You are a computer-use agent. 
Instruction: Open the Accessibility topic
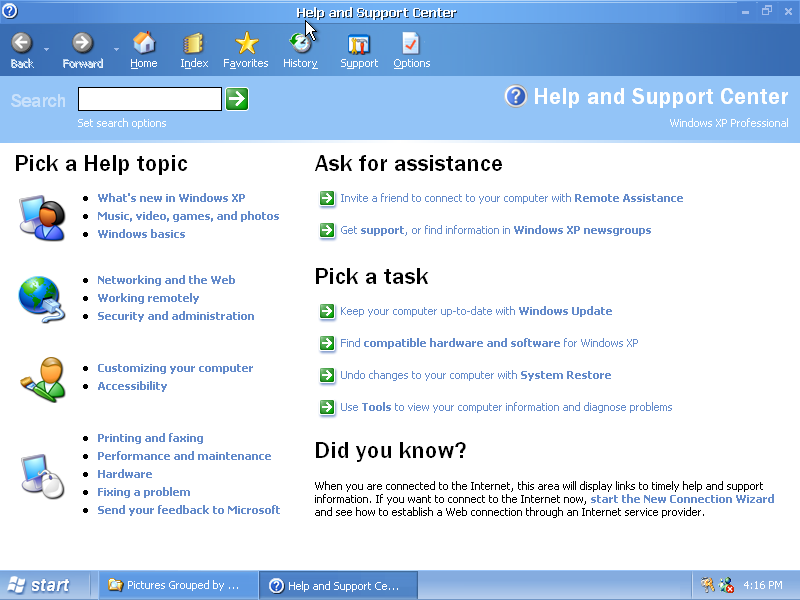pos(132,386)
